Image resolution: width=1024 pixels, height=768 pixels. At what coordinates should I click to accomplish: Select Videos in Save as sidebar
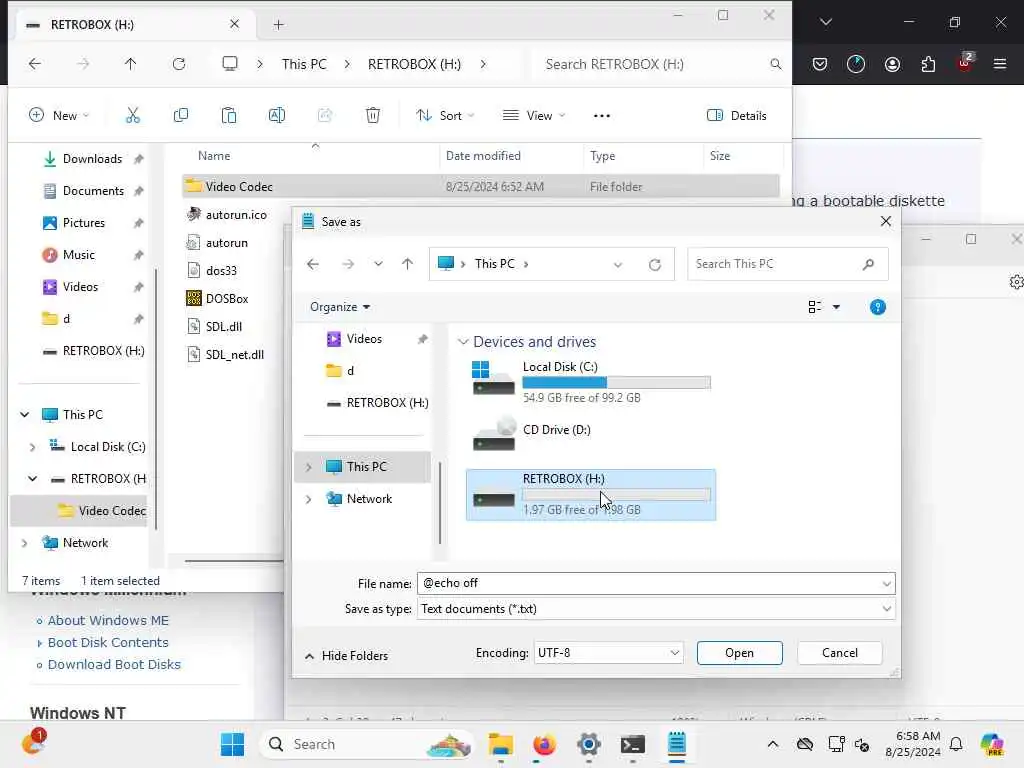(x=364, y=339)
